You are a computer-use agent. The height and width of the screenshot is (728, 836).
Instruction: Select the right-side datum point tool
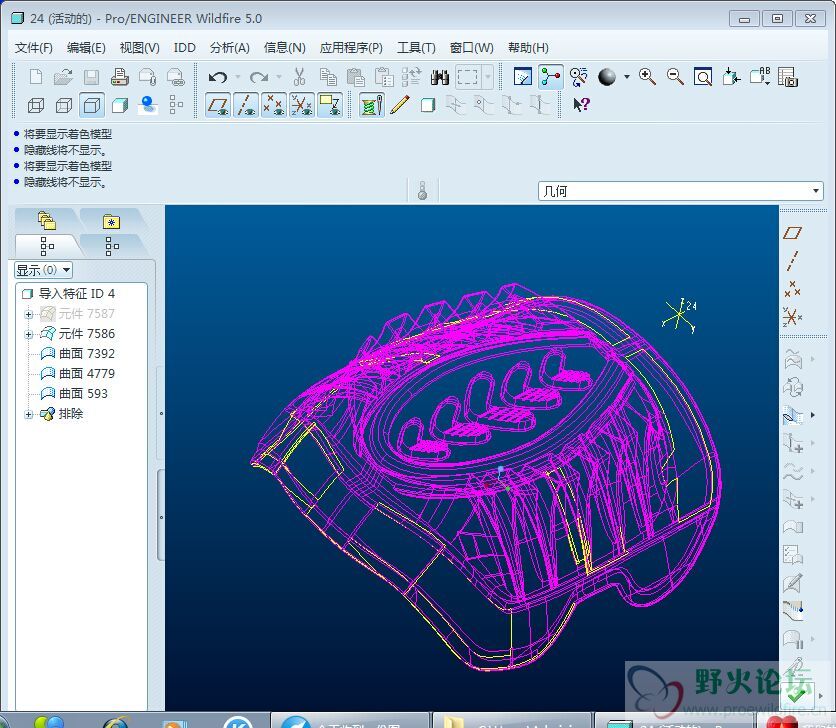[x=792, y=289]
